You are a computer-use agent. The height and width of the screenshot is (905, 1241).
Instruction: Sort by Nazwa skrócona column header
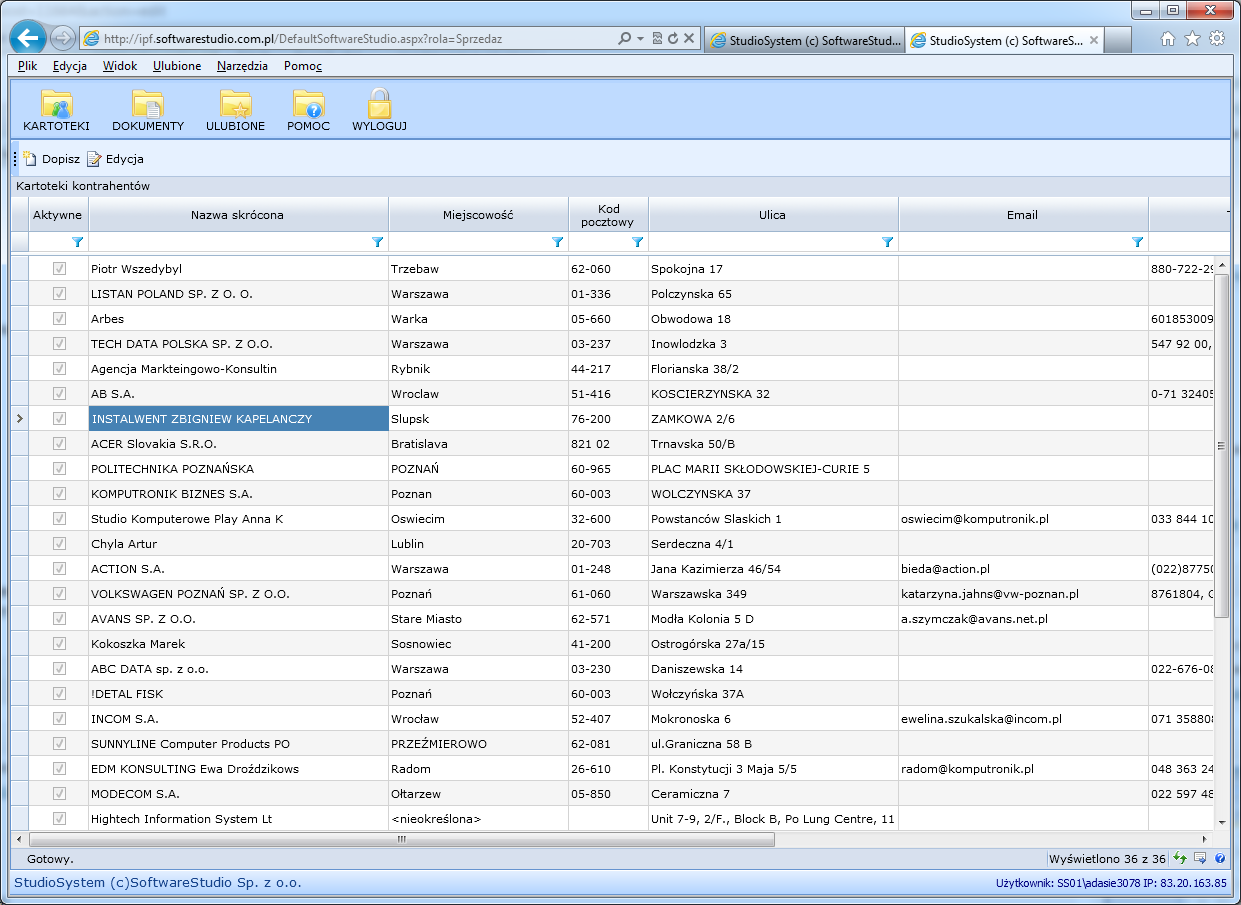[238, 215]
